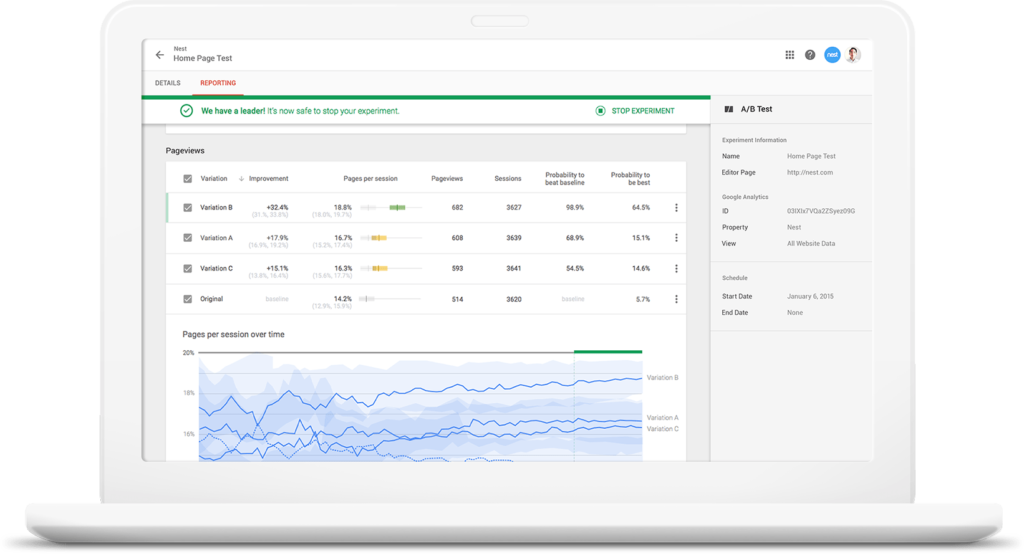Viewport: 1024px width, 554px height.
Task: Open the help question mark icon
Action: (x=810, y=55)
